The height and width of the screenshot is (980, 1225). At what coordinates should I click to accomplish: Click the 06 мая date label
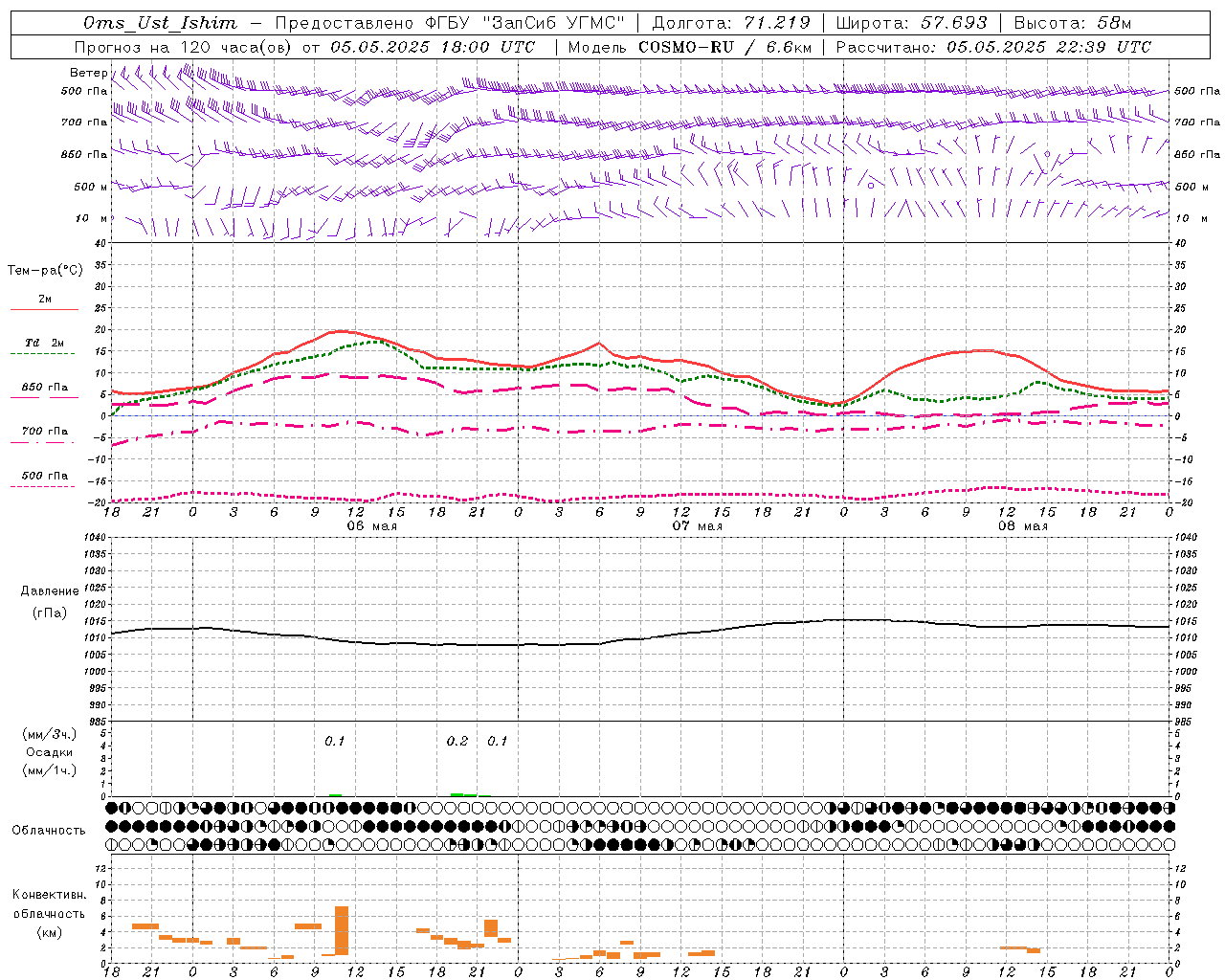[371, 526]
